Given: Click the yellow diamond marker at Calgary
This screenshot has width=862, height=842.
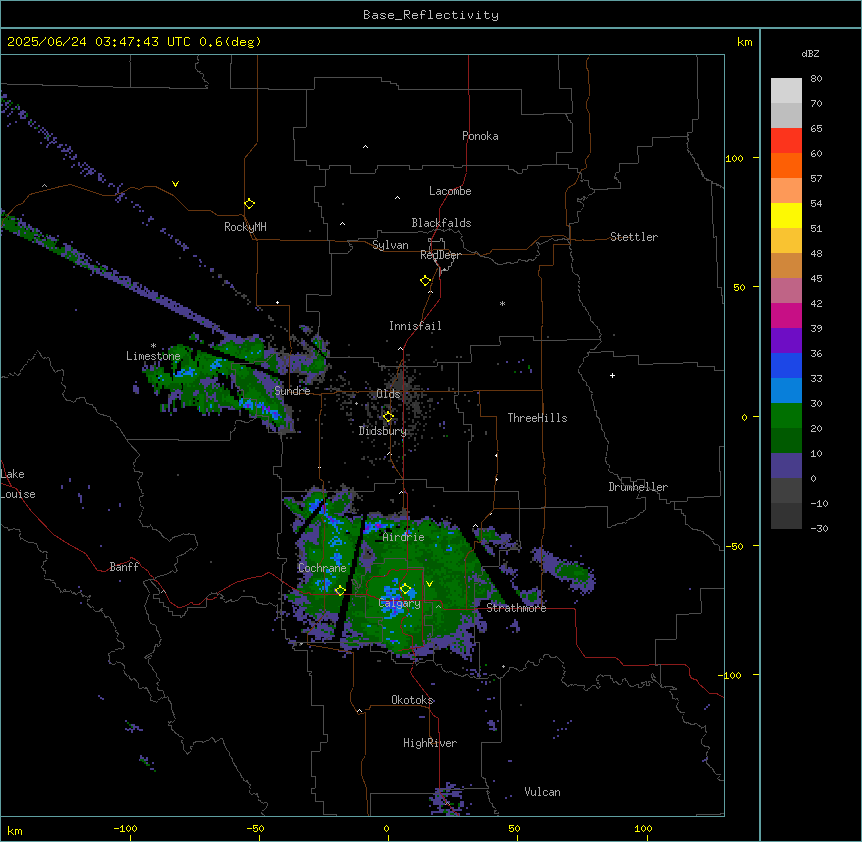Looking at the screenshot, I should [x=405, y=589].
